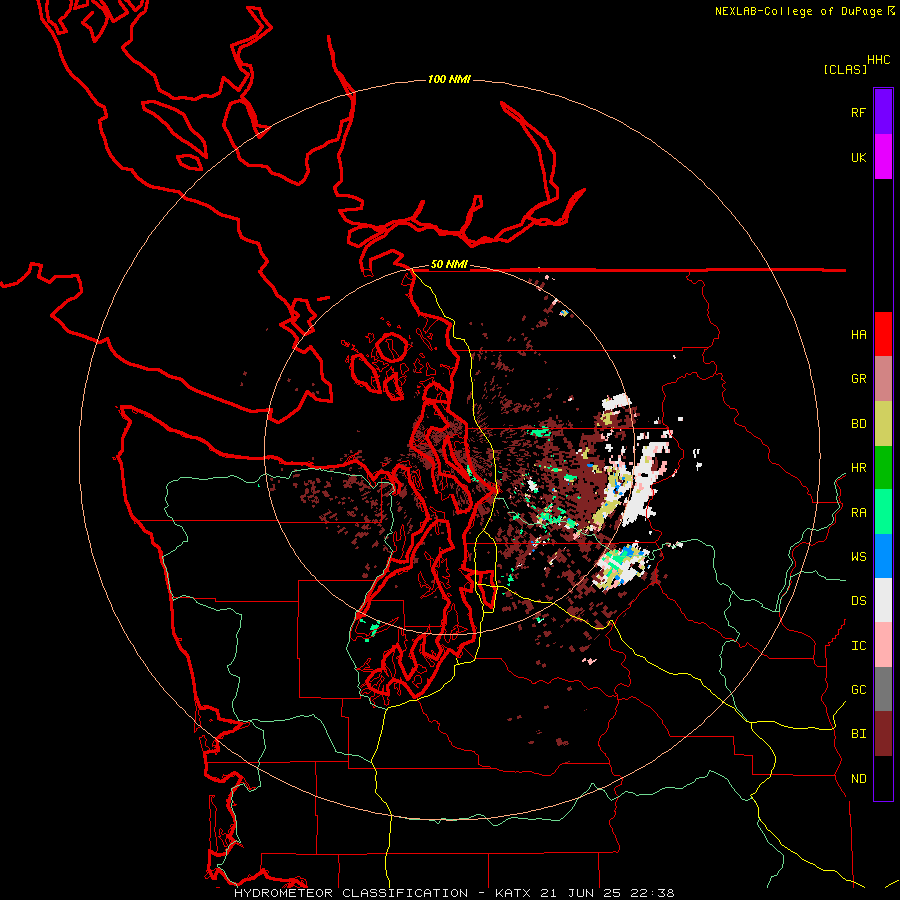Select the BD legend label
This screenshot has width=900, height=900.
click(x=858, y=424)
